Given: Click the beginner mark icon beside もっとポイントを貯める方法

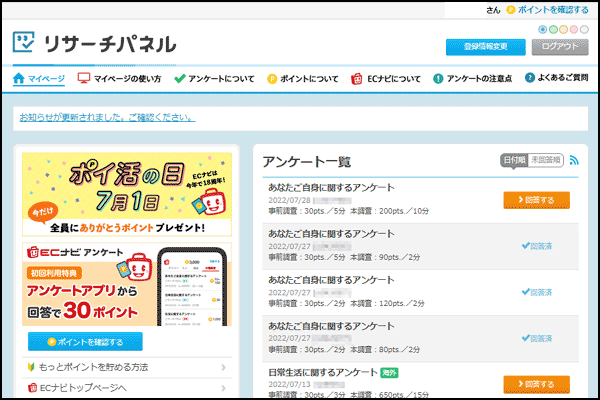Looking at the screenshot, I should click(31, 367).
